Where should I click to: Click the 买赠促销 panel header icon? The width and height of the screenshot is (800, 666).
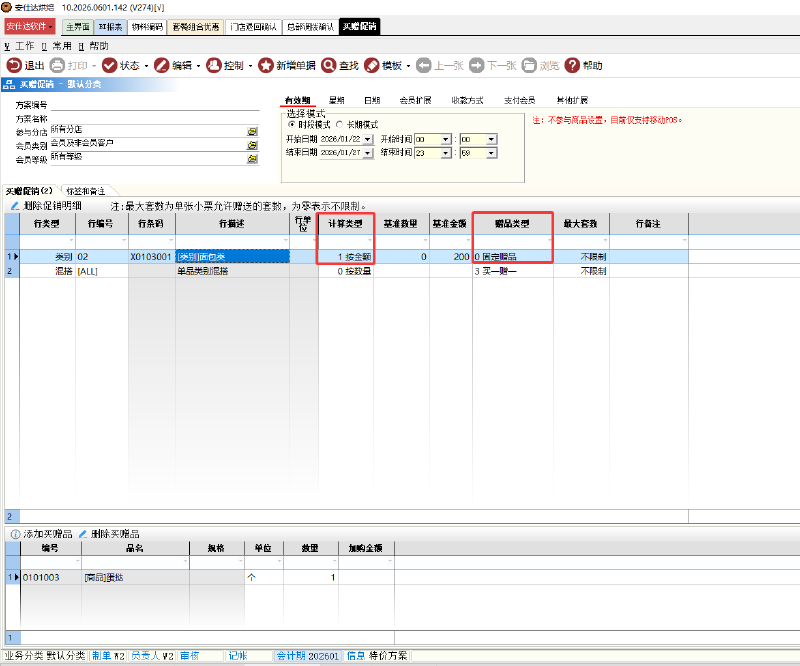[9, 84]
